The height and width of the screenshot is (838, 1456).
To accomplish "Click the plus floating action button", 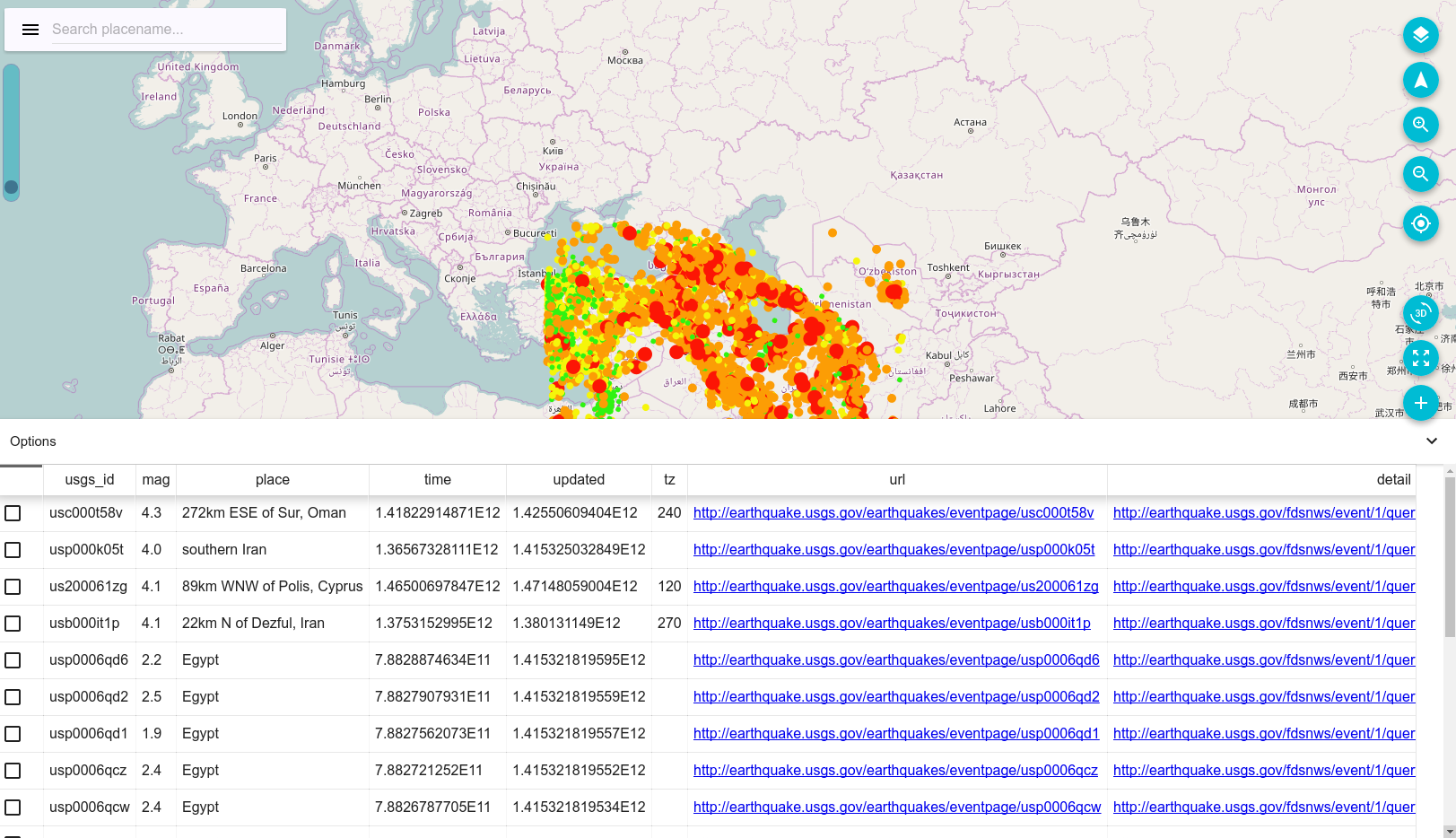I will pos(1420,403).
